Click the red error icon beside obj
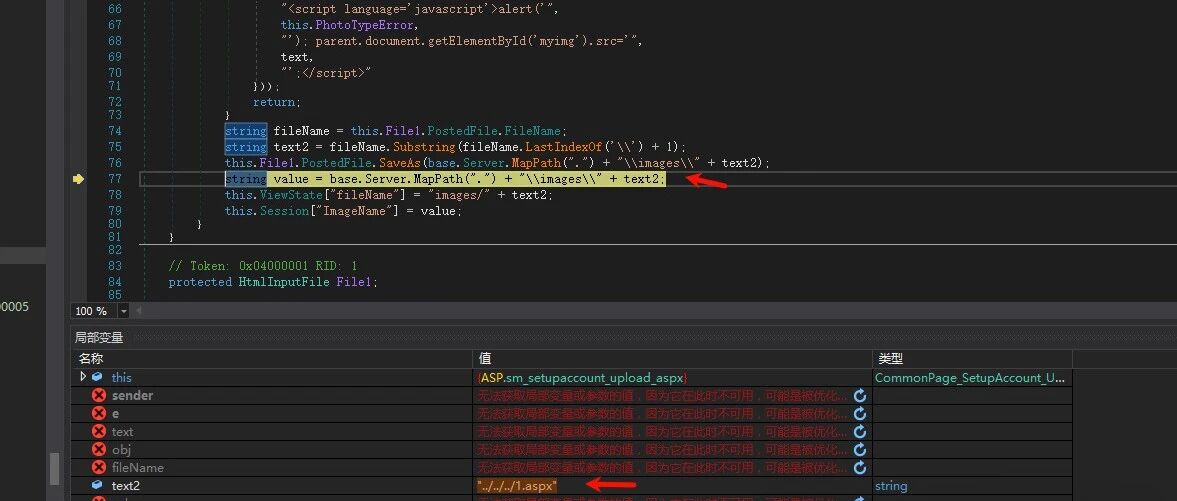This screenshot has height=501, width=1177. click(98, 449)
